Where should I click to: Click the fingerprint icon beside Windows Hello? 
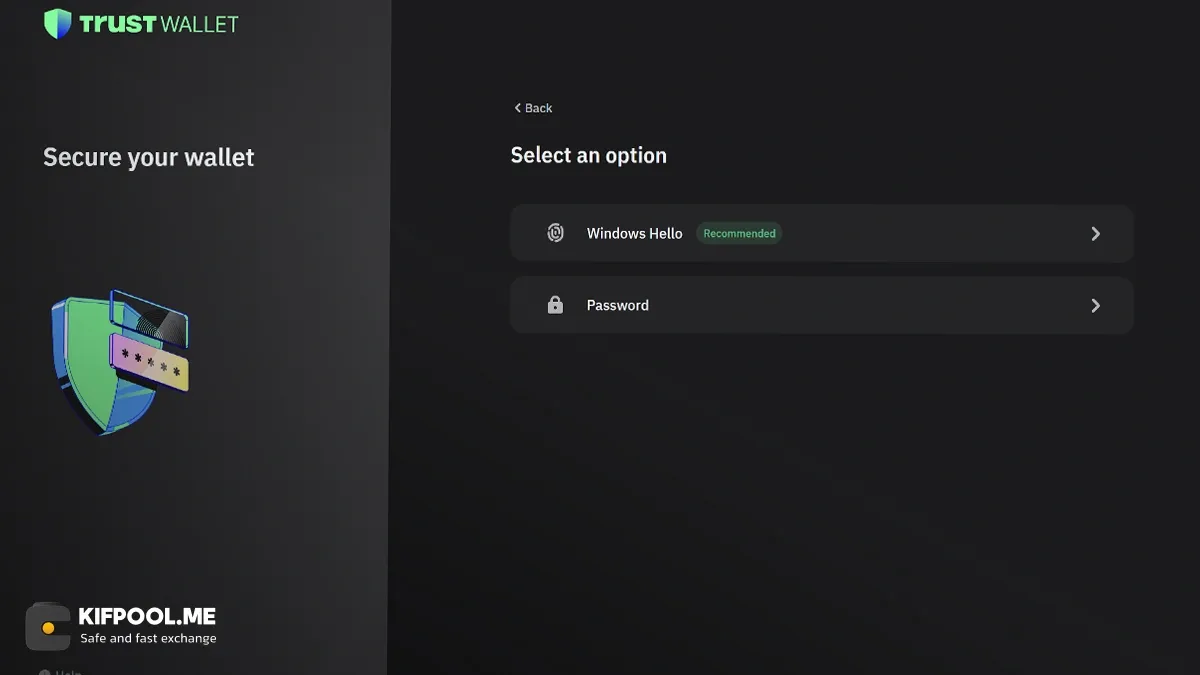(x=555, y=233)
